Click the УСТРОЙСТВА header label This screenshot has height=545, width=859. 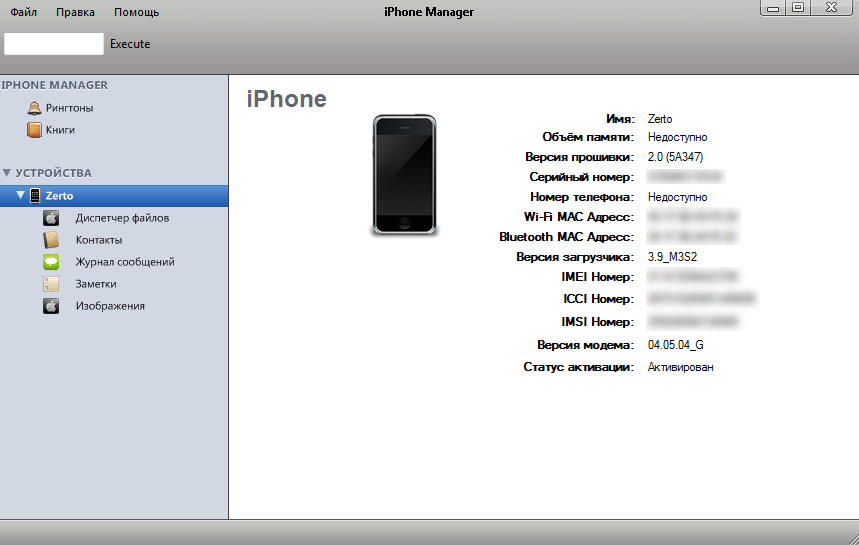pyautogui.click(x=53, y=173)
